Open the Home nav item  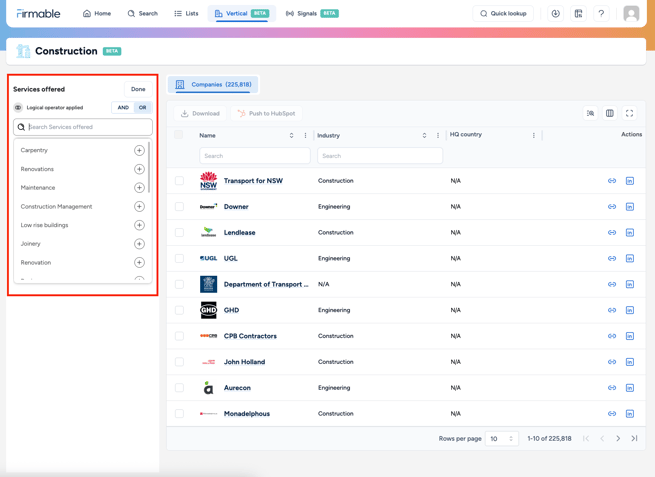point(97,13)
